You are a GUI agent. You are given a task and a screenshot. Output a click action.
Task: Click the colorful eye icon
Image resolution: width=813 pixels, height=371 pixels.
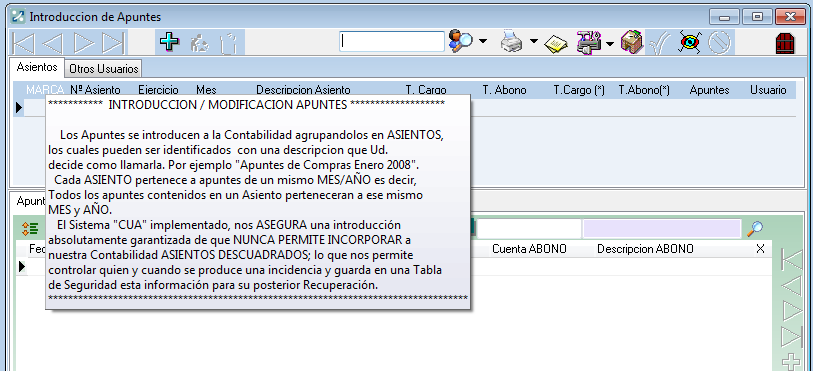click(x=690, y=42)
